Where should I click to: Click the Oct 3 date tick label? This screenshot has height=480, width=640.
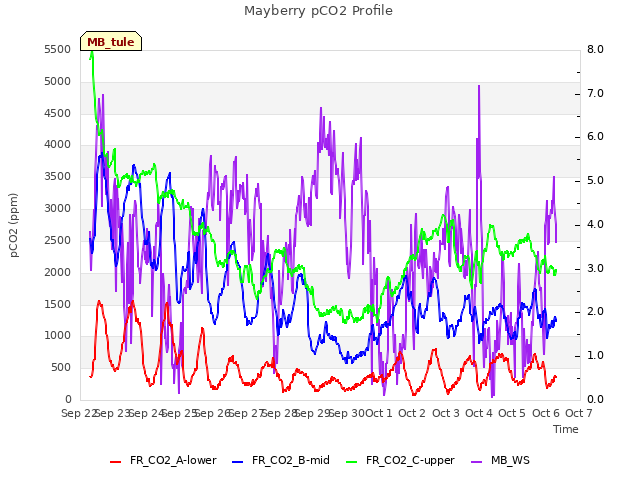tap(446, 413)
